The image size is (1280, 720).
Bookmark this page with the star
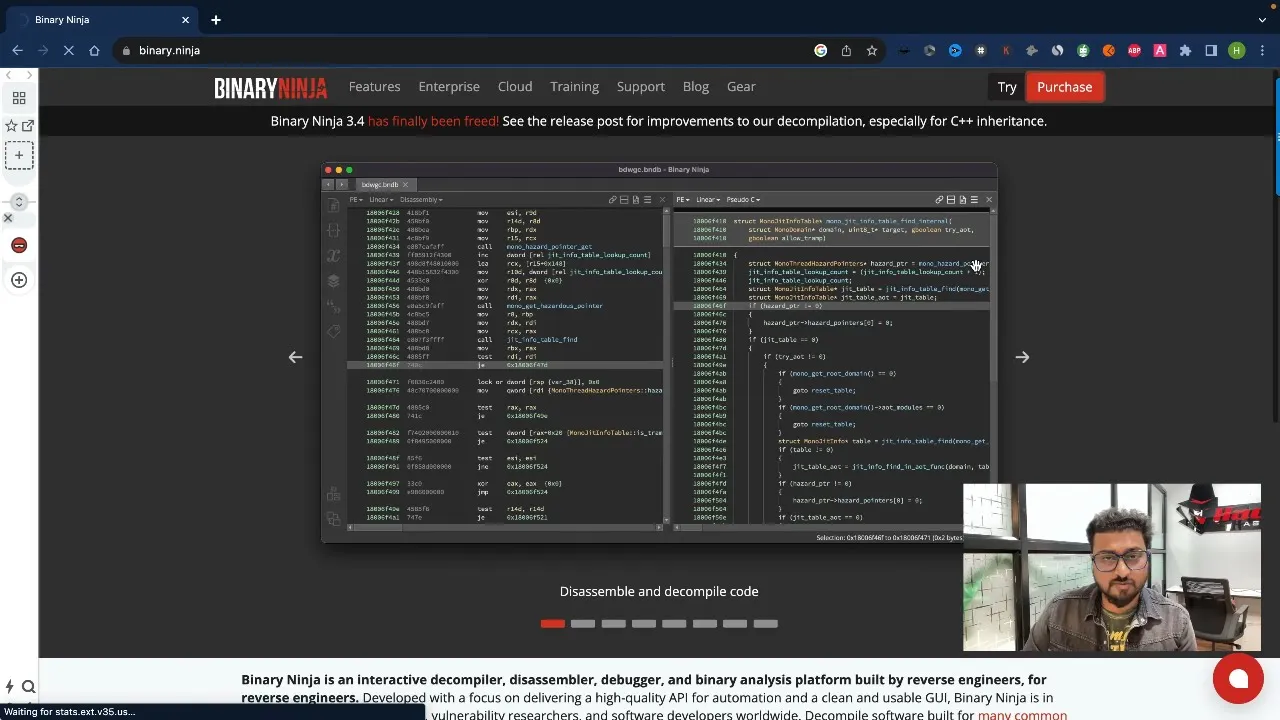pyautogui.click(x=872, y=50)
